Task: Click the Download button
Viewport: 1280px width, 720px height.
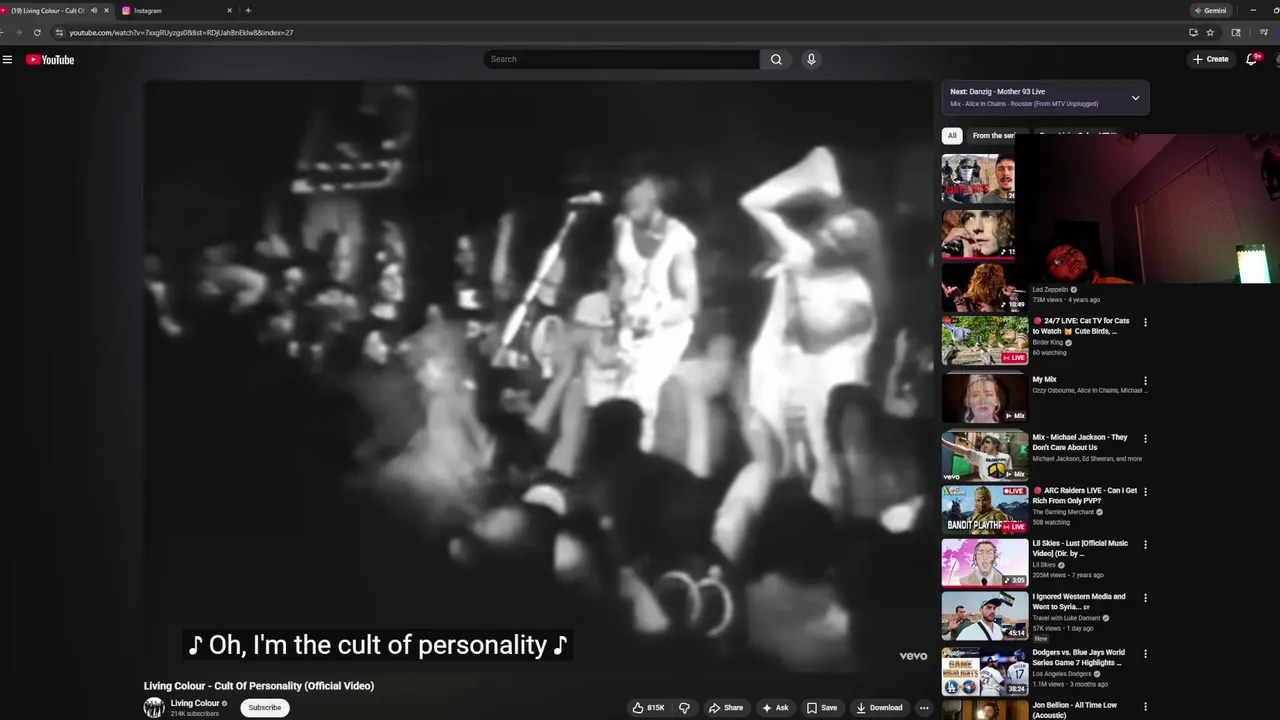Action: coord(879,708)
